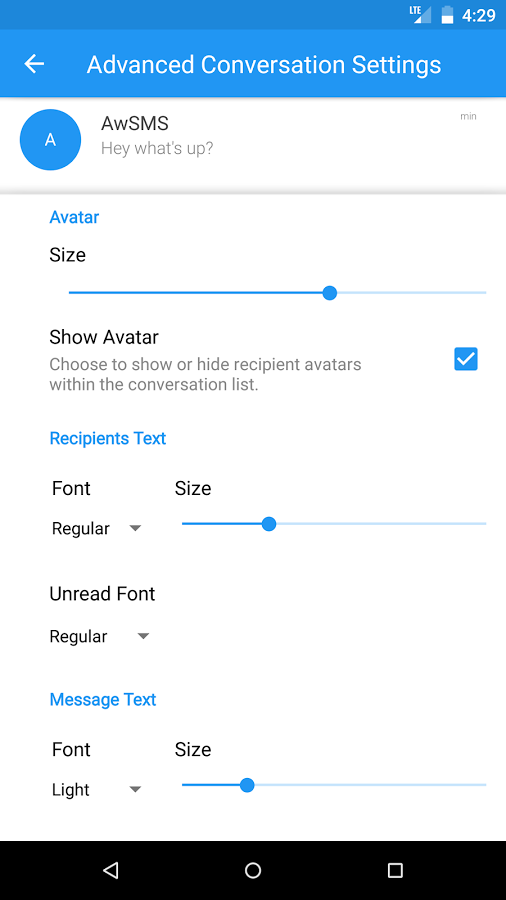Image resolution: width=506 pixels, height=900 pixels.
Task: Tap the AwSMS contact avatar circle
Action: 50,139
